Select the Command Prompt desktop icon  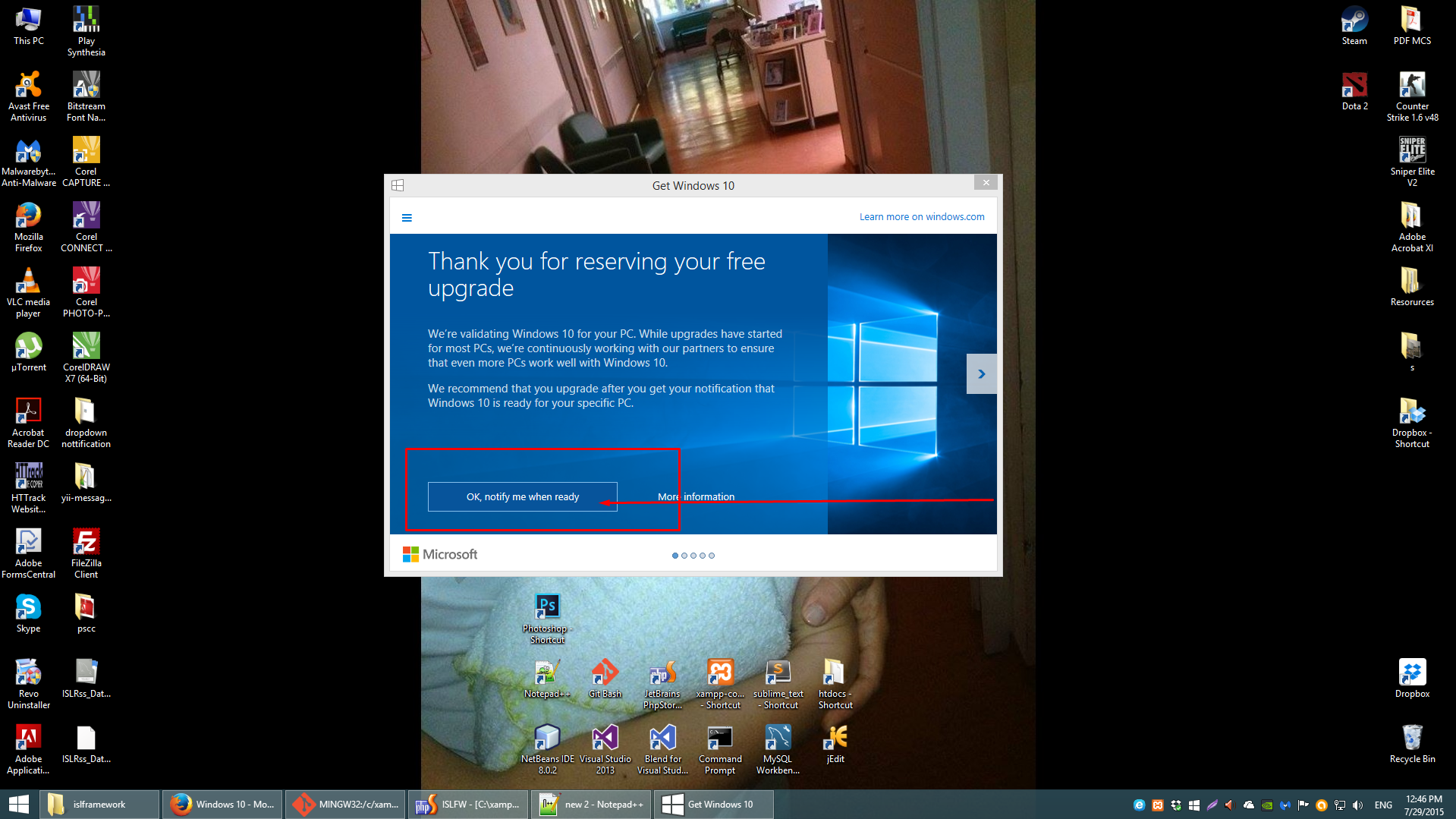720,749
